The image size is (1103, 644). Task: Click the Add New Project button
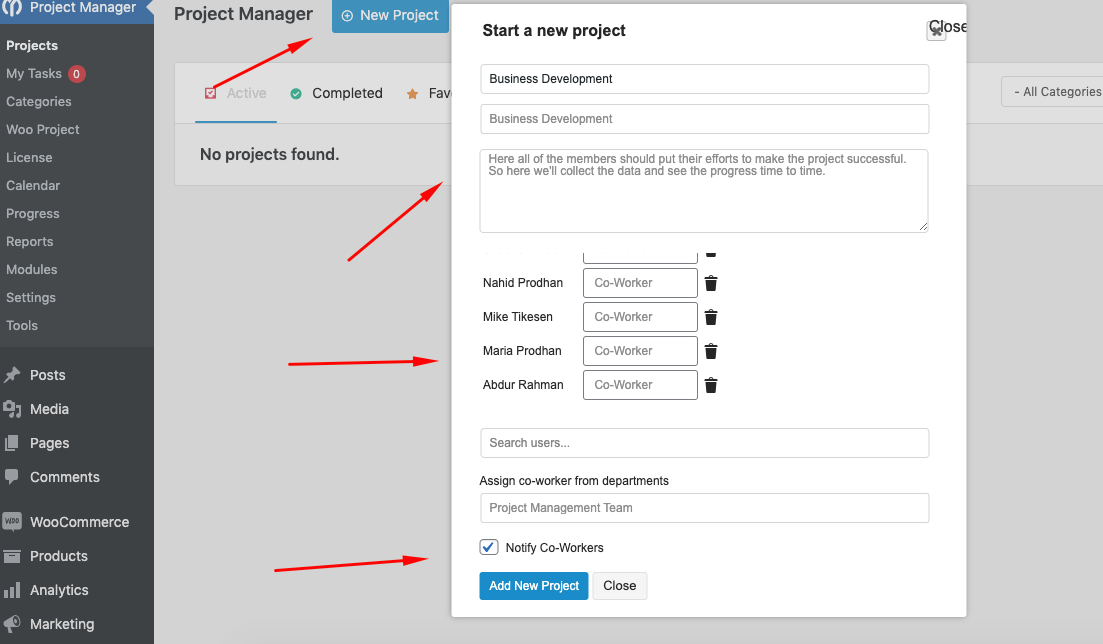pos(533,585)
